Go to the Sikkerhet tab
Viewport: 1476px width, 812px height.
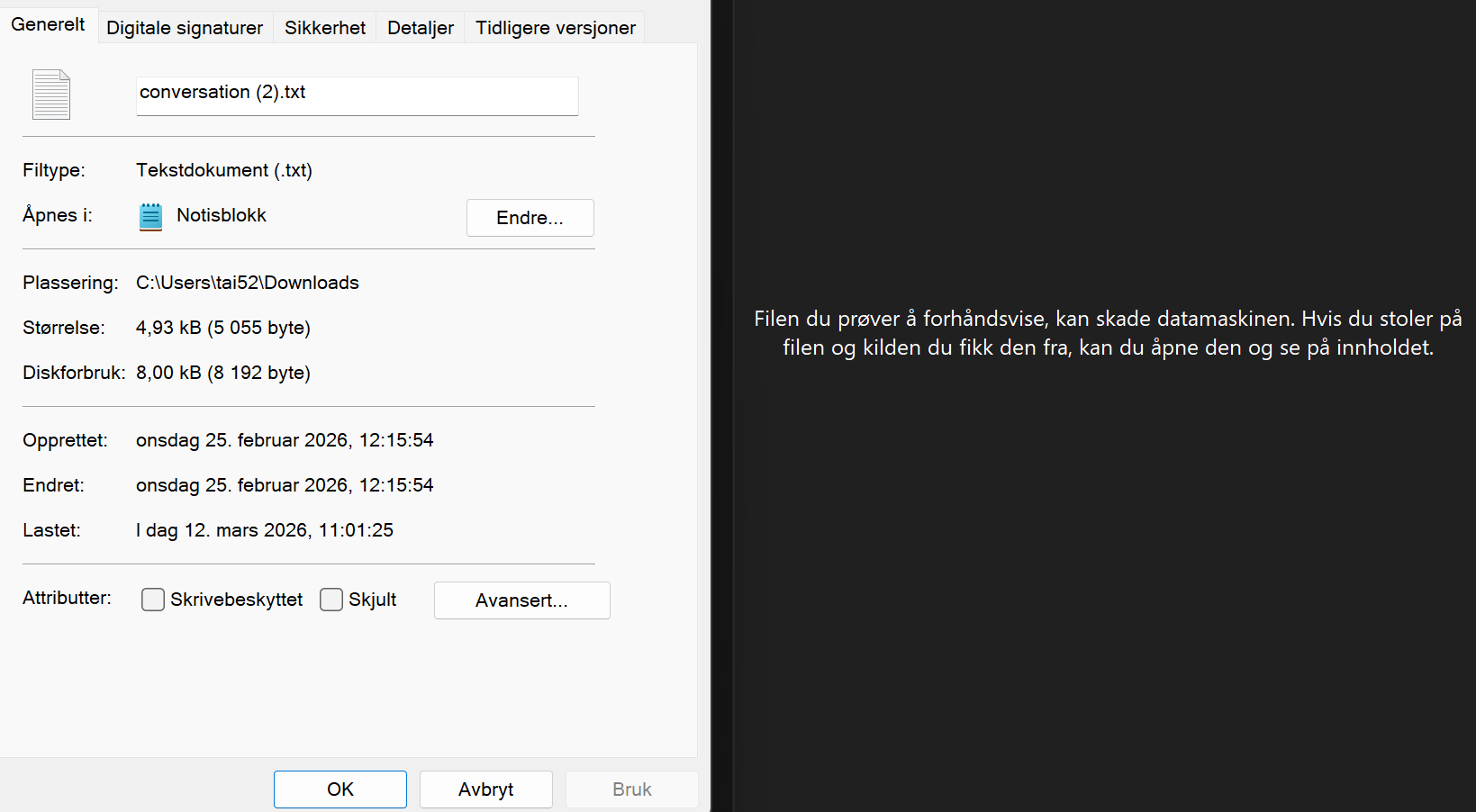click(325, 28)
